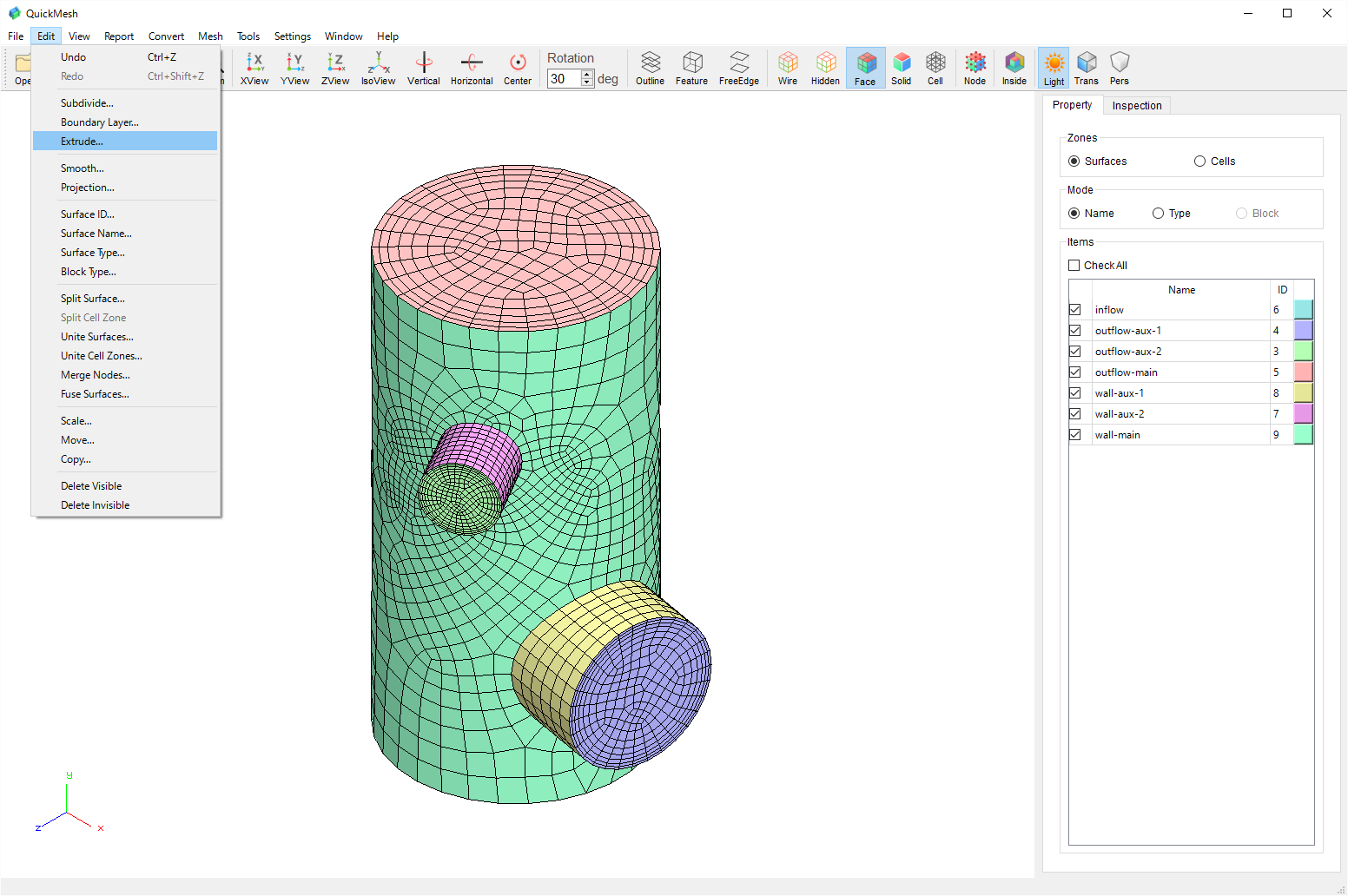This screenshot has width=1348, height=896.
Task: Select Subdivide... in Edit menu
Action: point(125,103)
